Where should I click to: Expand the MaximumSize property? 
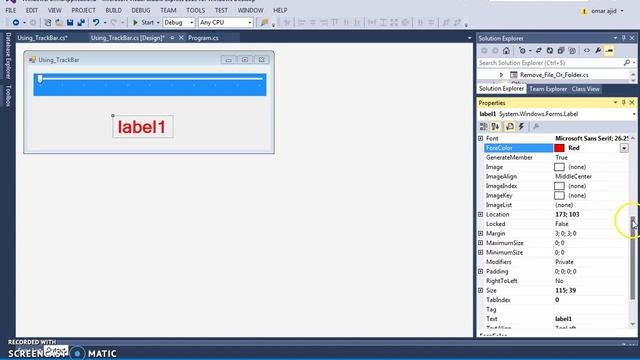point(480,243)
